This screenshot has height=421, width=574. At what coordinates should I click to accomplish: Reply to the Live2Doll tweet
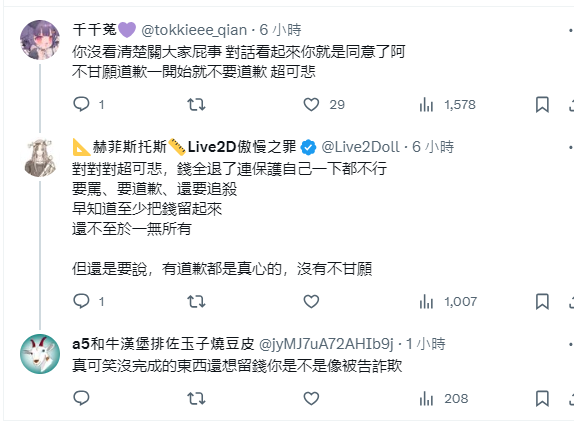pos(81,301)
